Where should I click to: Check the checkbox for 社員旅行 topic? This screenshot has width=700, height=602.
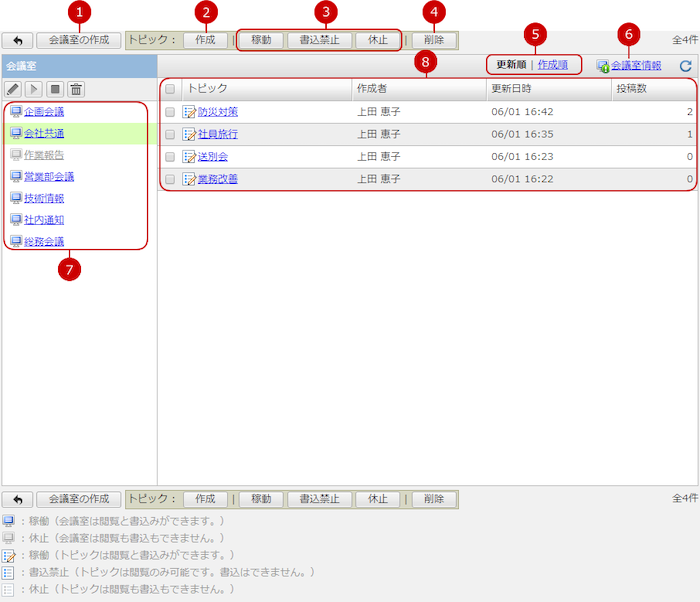pyautogui.click(x=170, y=134)
